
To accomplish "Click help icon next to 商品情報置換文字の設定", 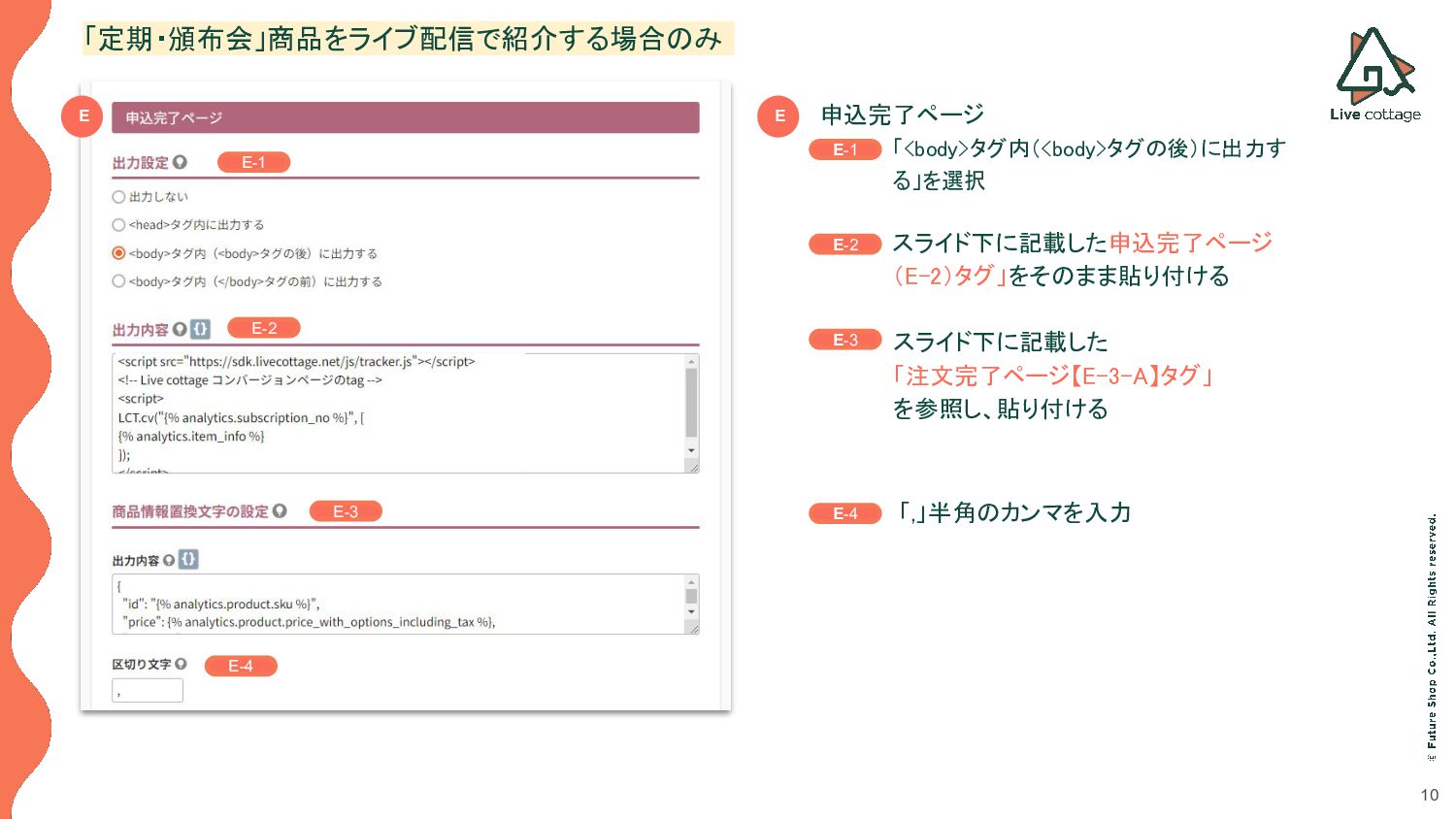I will (x=280, y=510).
